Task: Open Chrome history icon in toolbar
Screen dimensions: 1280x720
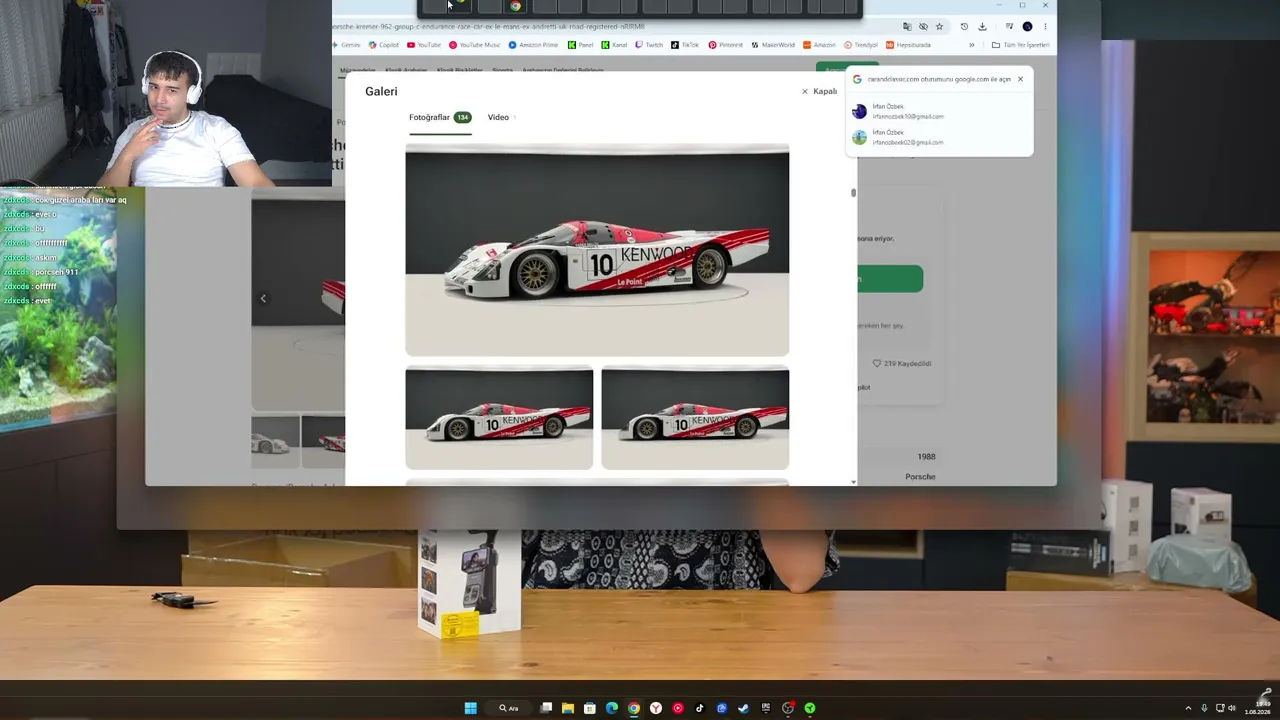Action: click(964, 27)
